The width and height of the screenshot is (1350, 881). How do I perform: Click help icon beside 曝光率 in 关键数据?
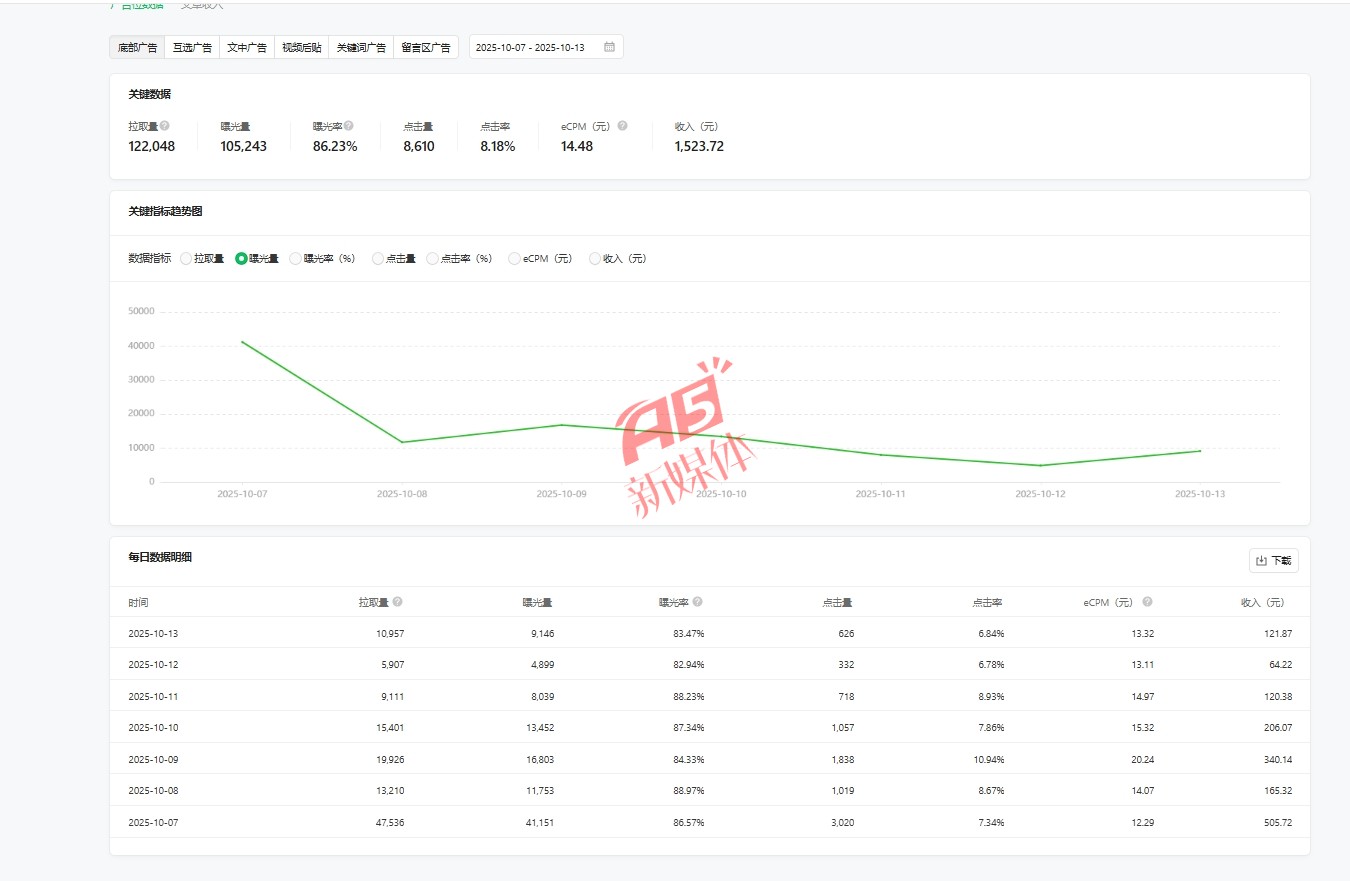coord(349,126)
